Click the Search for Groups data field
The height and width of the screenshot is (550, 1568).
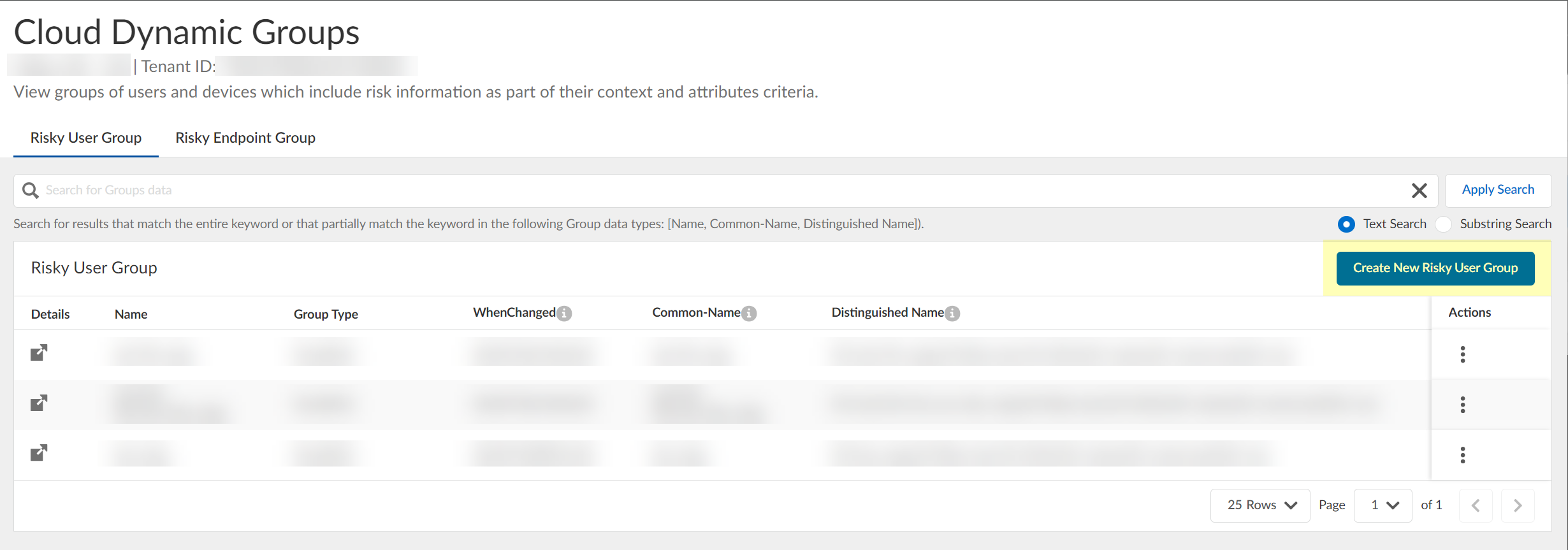coord(701,191)
